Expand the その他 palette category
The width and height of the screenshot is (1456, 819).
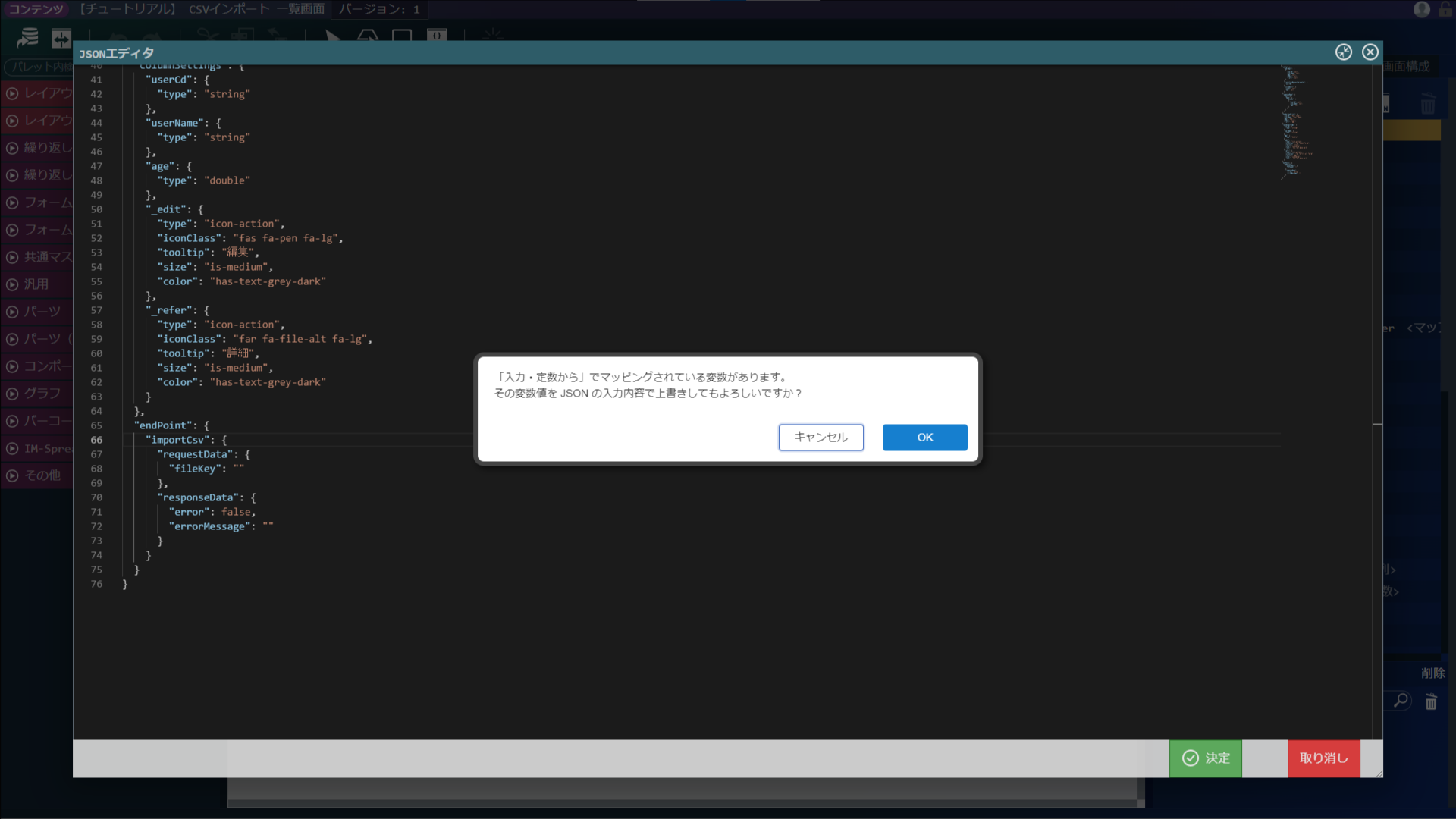pos(38,475)
